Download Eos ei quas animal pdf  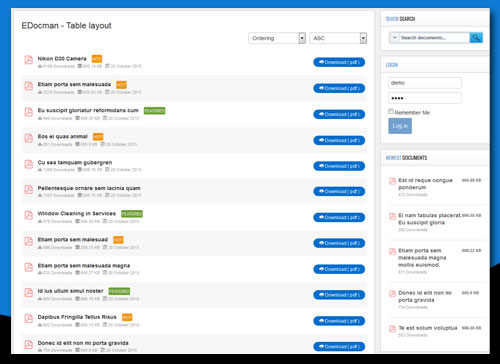tap(339, 140)
